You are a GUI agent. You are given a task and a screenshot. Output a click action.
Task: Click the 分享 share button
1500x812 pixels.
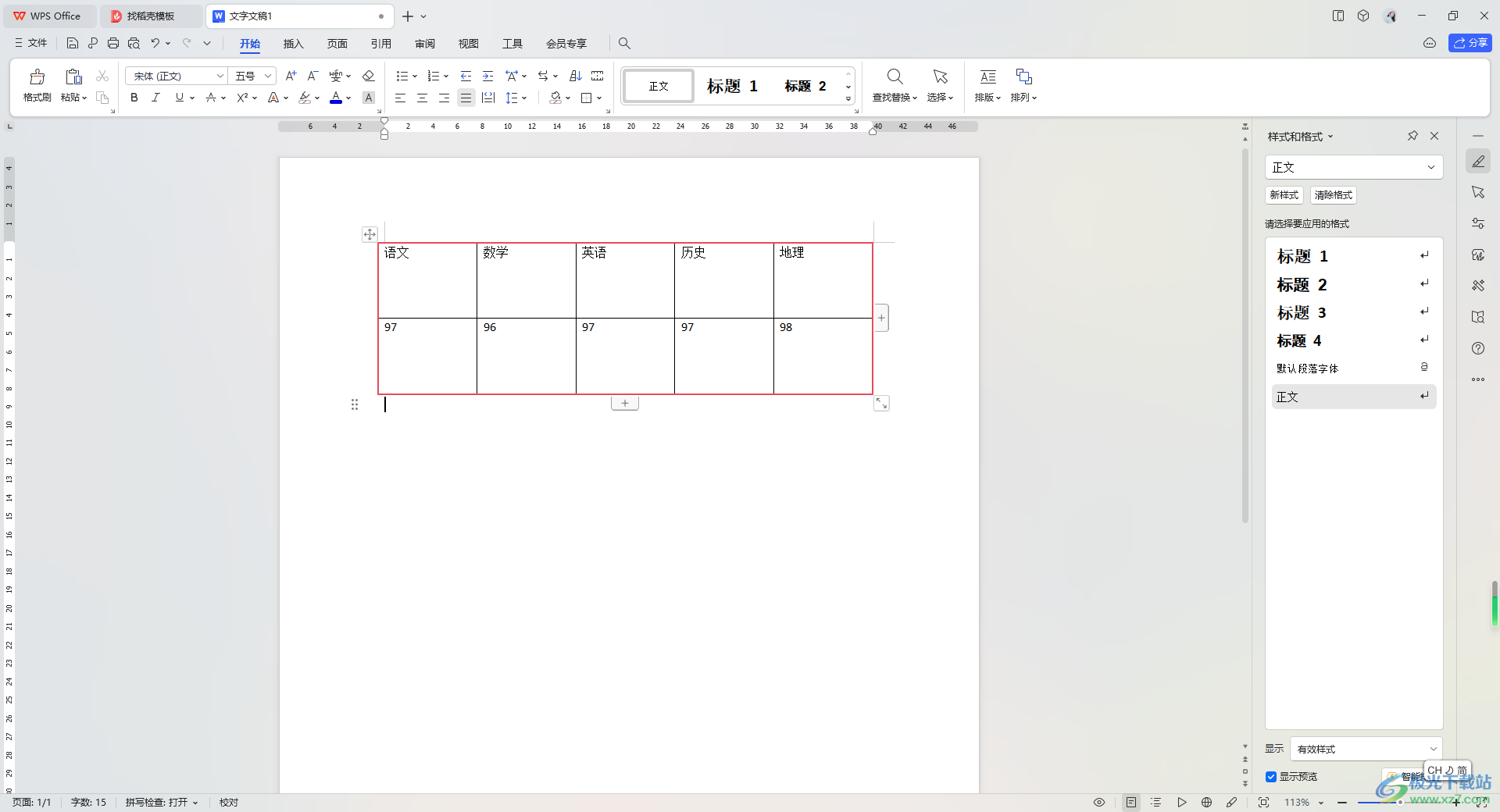[1470, 43]
